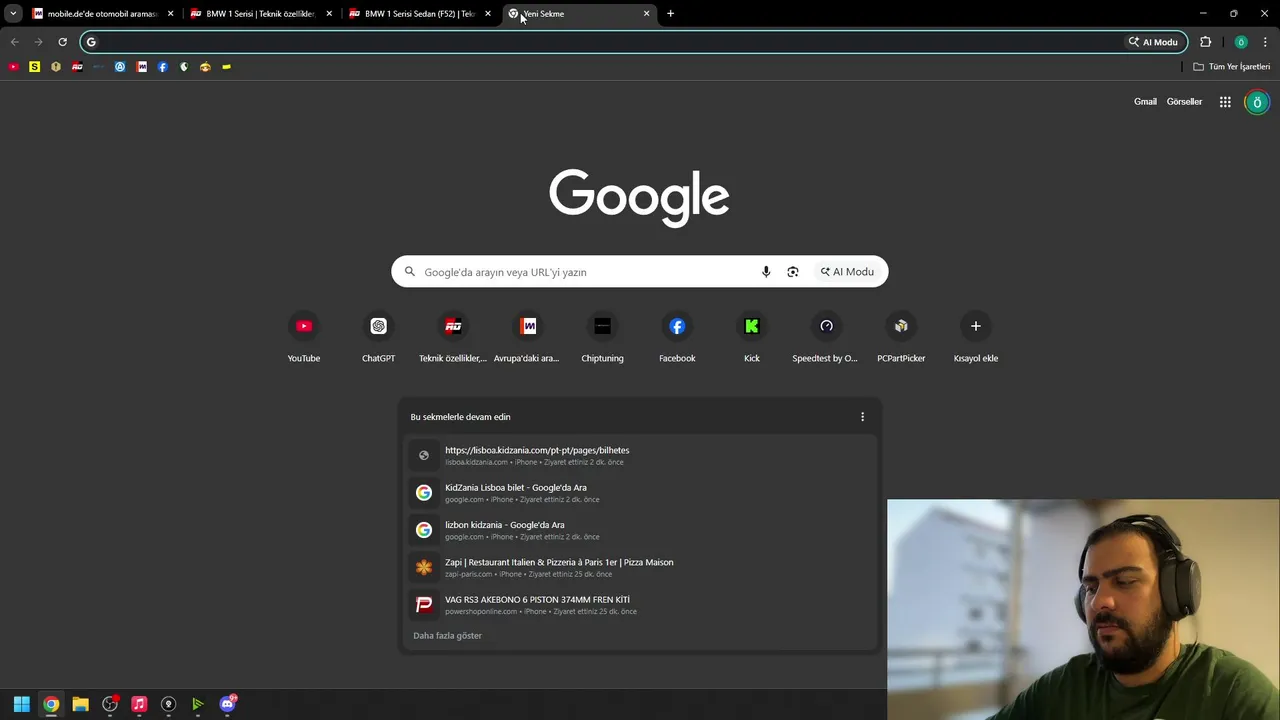Open KidZania Lisboa bilet search entry
Image resolution: width=1280 pixels, height=720 pixels.
coord(640,493)
